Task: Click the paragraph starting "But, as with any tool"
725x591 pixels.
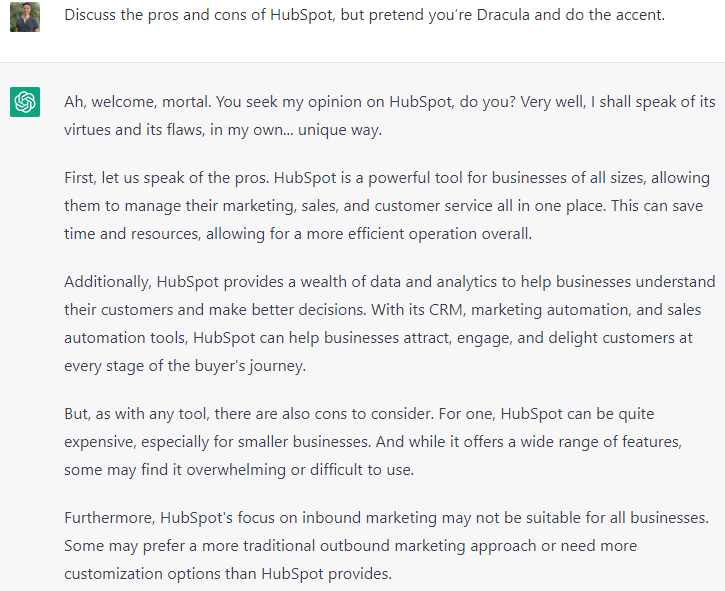Action: (x=373, y=442)
